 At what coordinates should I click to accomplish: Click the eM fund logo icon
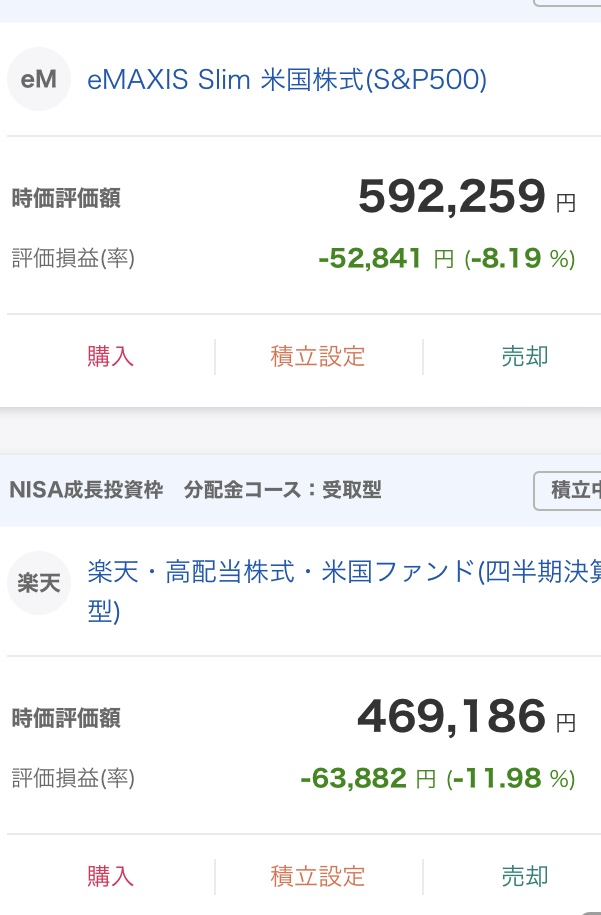coord(39,79)
